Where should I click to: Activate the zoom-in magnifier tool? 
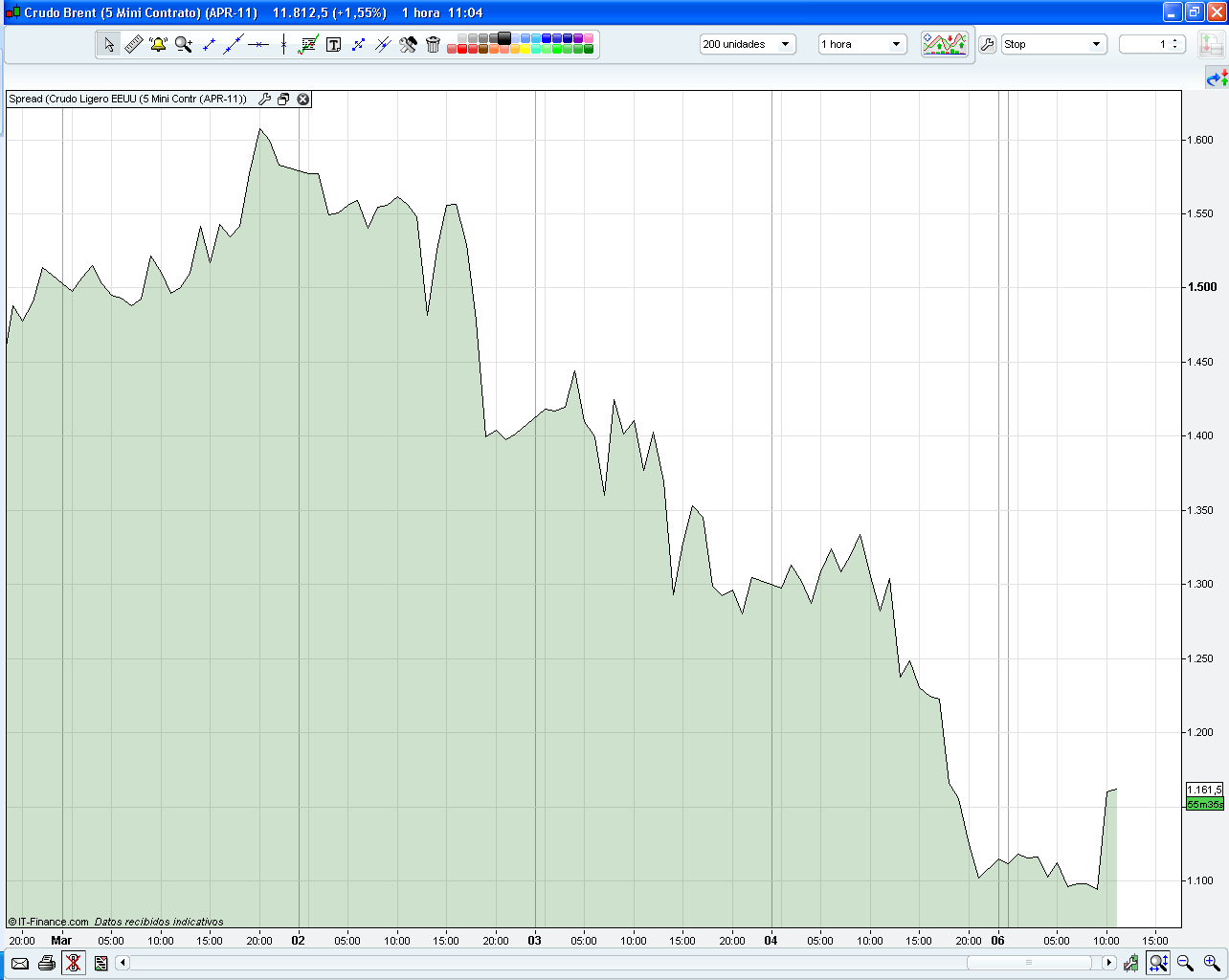184,43
